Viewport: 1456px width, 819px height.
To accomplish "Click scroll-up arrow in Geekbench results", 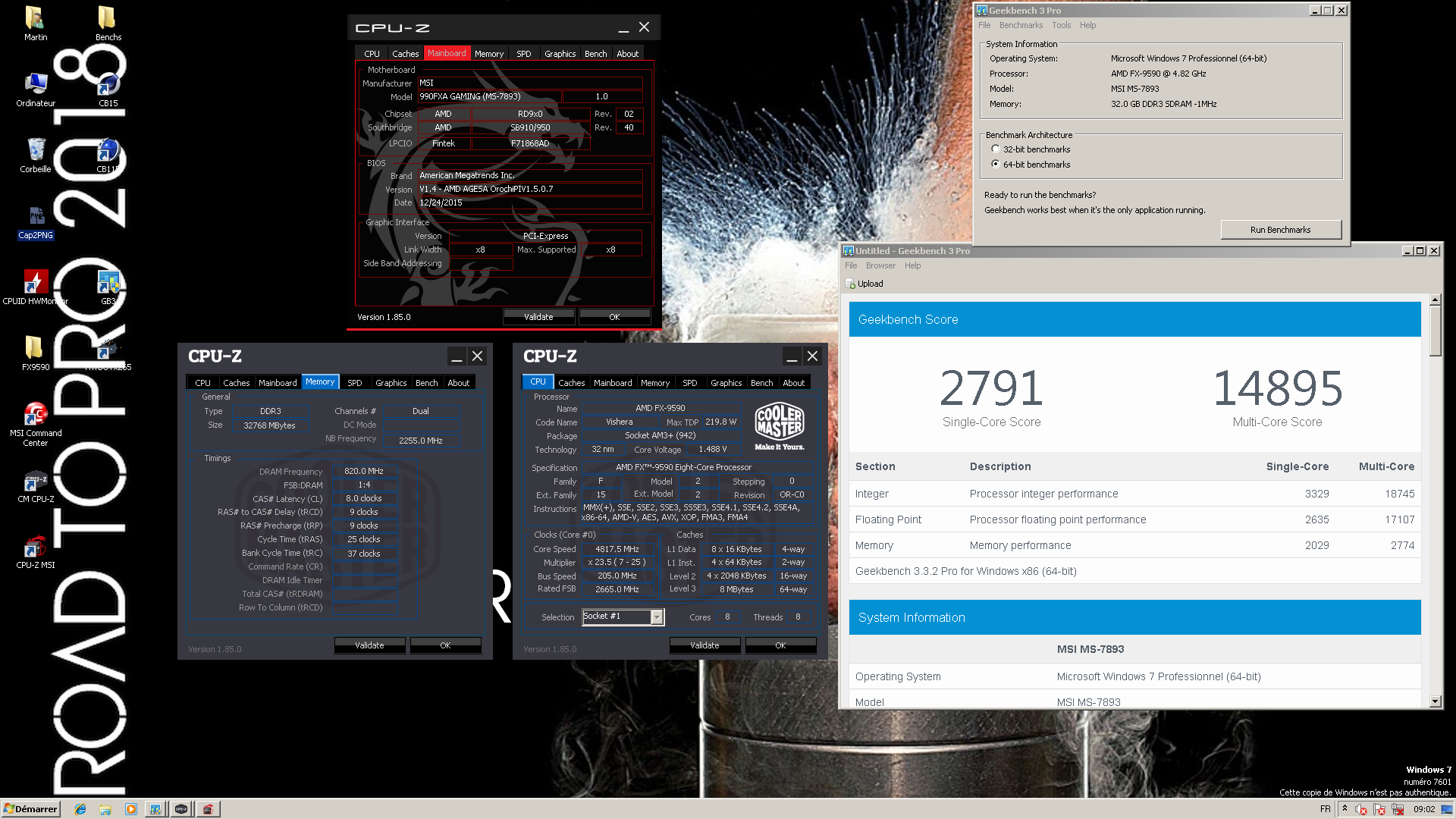I will [x=1435, y=300].
